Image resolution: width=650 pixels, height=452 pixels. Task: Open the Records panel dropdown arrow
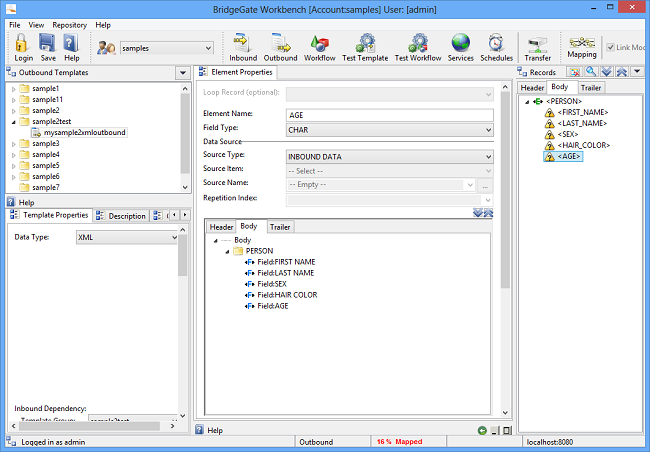[x=637, y=72]
